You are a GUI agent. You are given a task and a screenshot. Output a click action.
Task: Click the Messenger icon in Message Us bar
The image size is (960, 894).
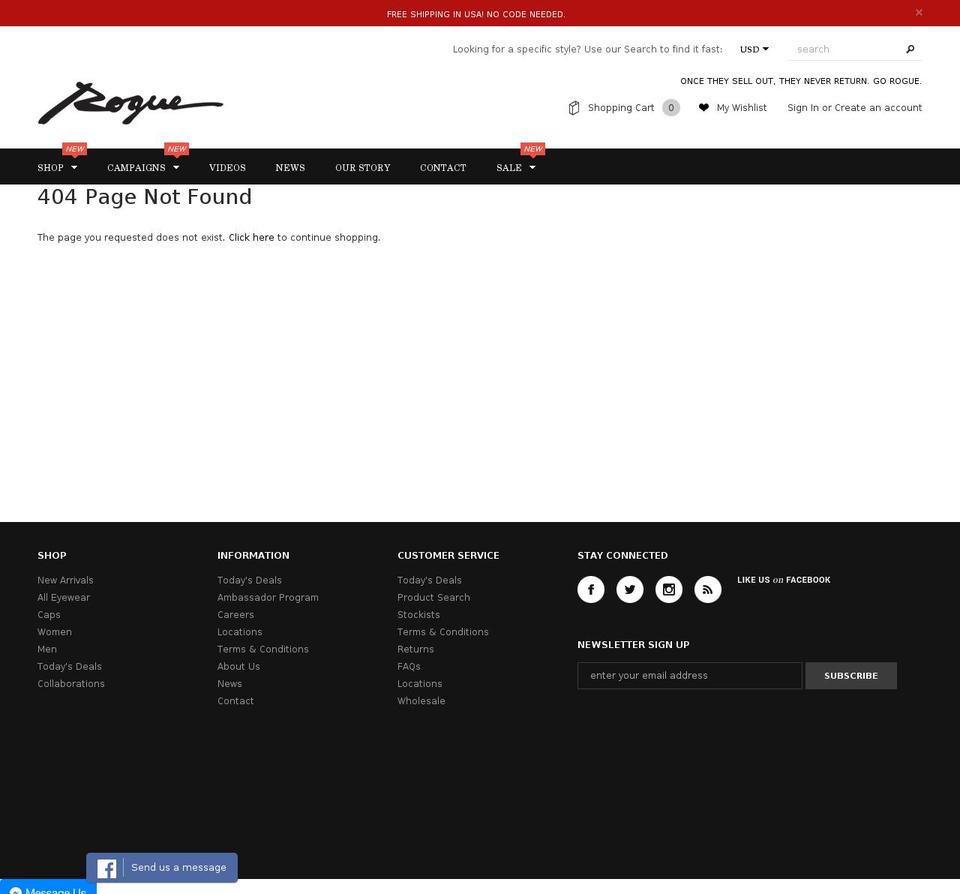16,891
